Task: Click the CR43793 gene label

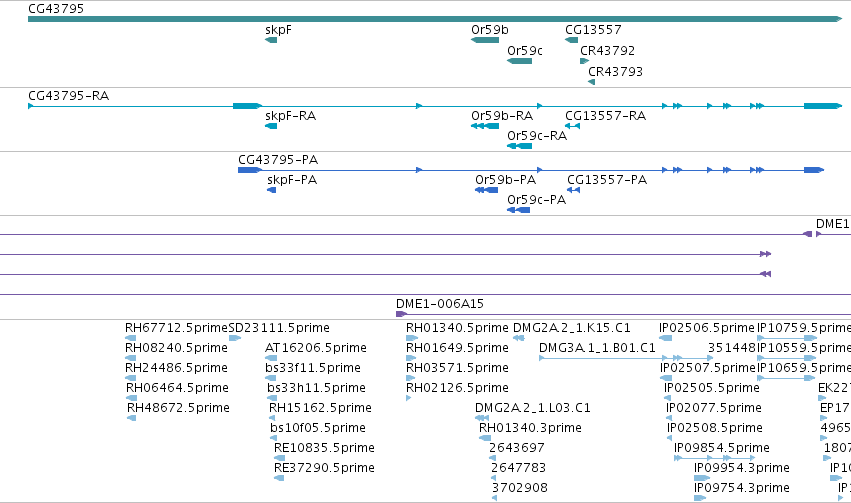Action: click(x=615, y=72)
